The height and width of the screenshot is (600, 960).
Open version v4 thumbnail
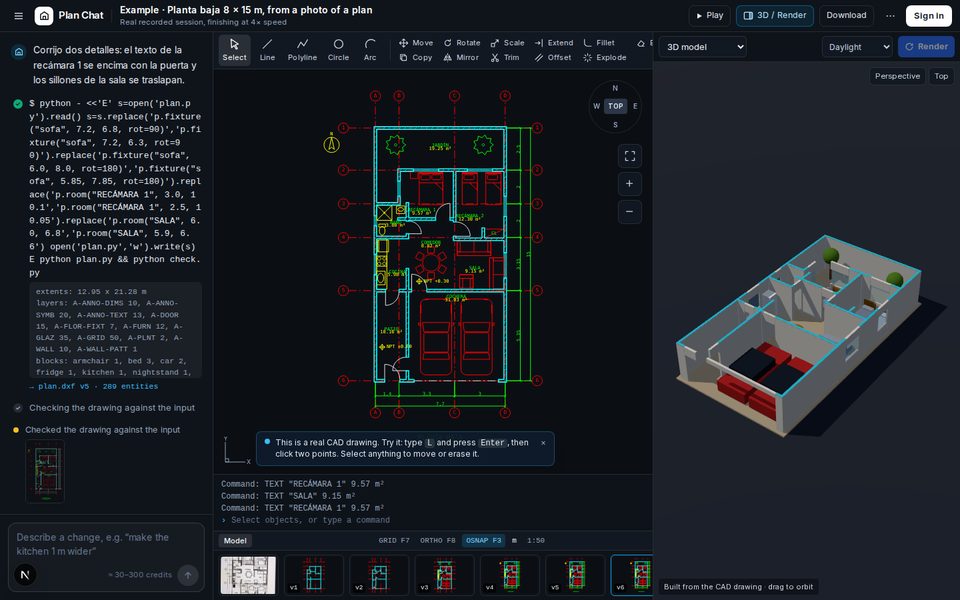tap(509, 575)
